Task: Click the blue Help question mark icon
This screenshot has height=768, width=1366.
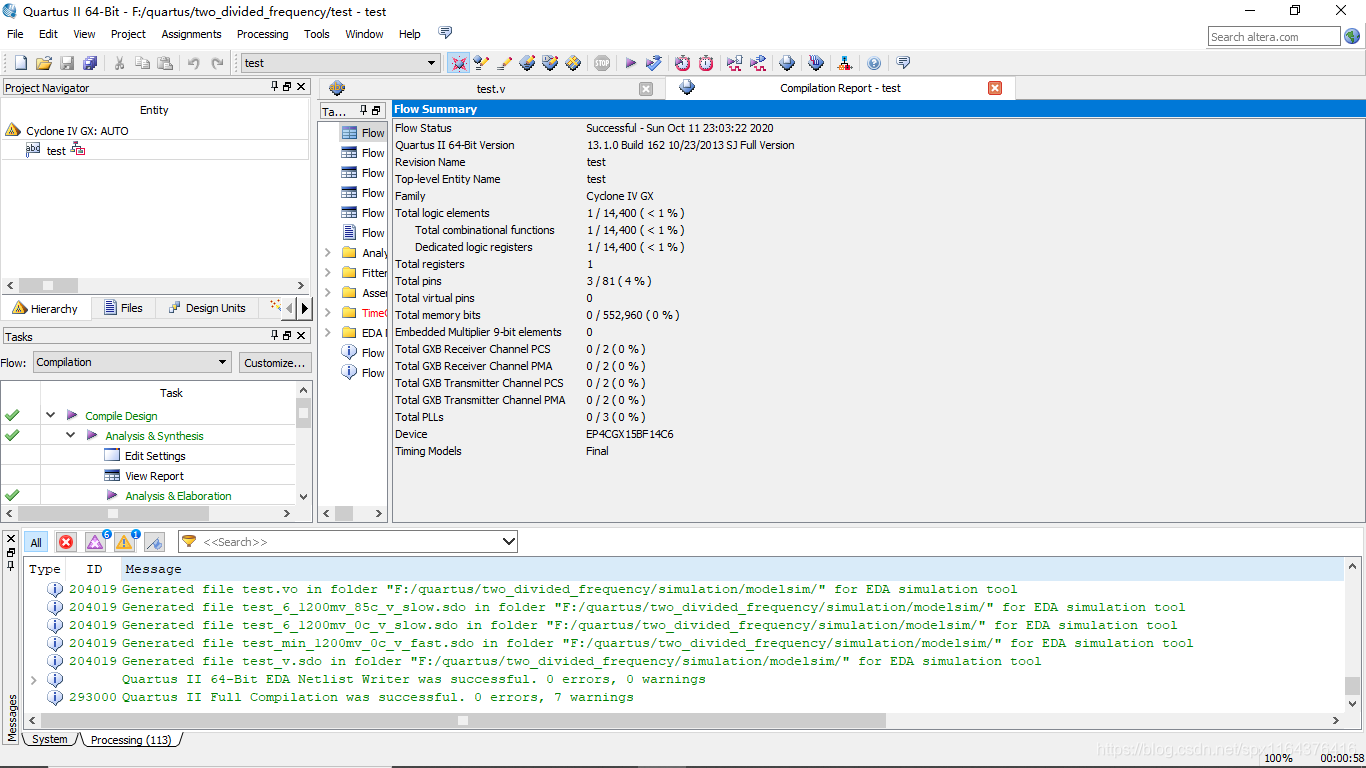Action: pos(874,63)
